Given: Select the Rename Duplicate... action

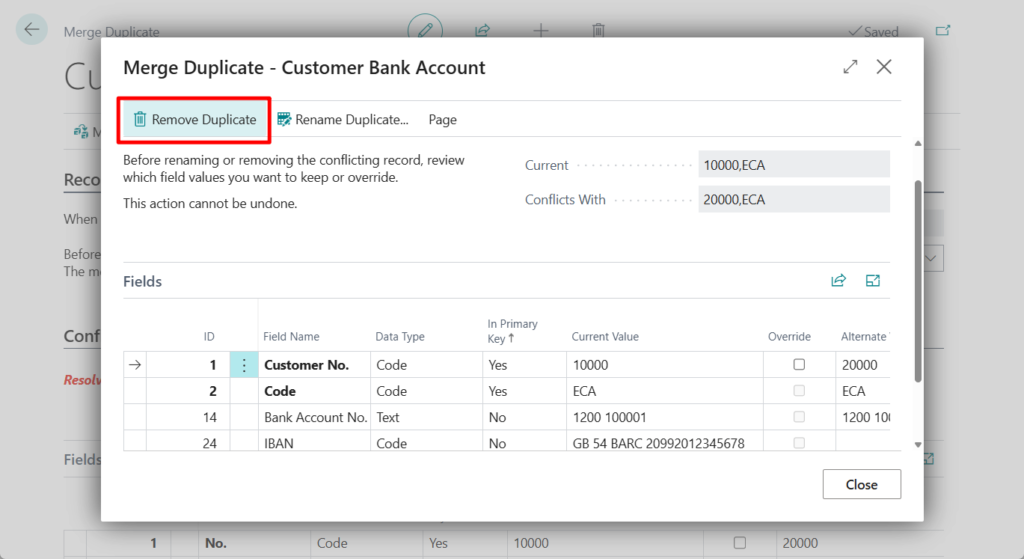Looking at the screenshot, I should click(351, 120).
